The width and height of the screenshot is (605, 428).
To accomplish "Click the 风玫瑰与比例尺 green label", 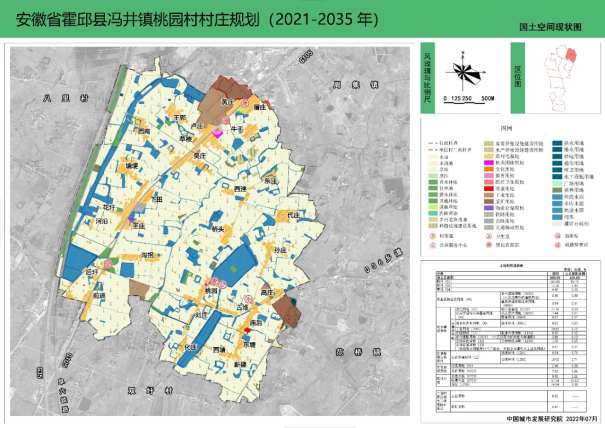I will click(430, 77).
